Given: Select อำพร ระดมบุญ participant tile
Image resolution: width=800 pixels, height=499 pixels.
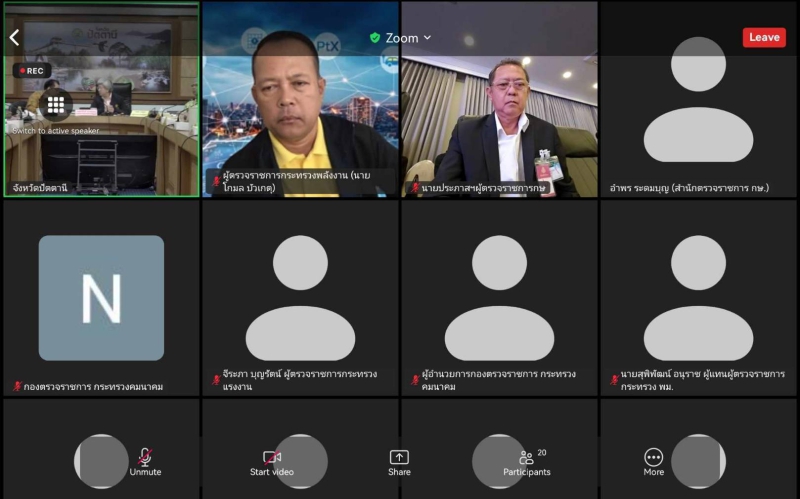Looking at the screenshot, I should [x=698, y=100].
